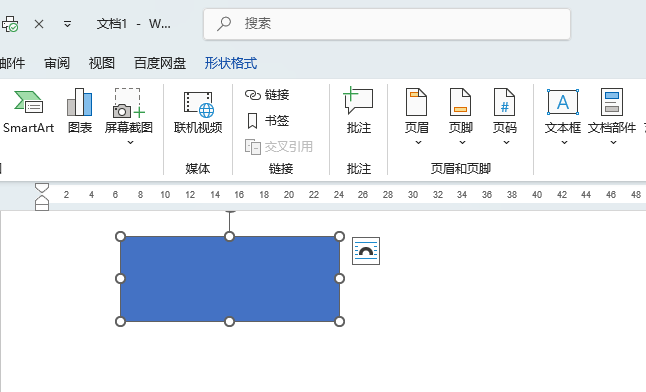Click the bottom-right resize handle of rectangle
This screenshot has width=646, height=392.
click(x=339, y=322)
